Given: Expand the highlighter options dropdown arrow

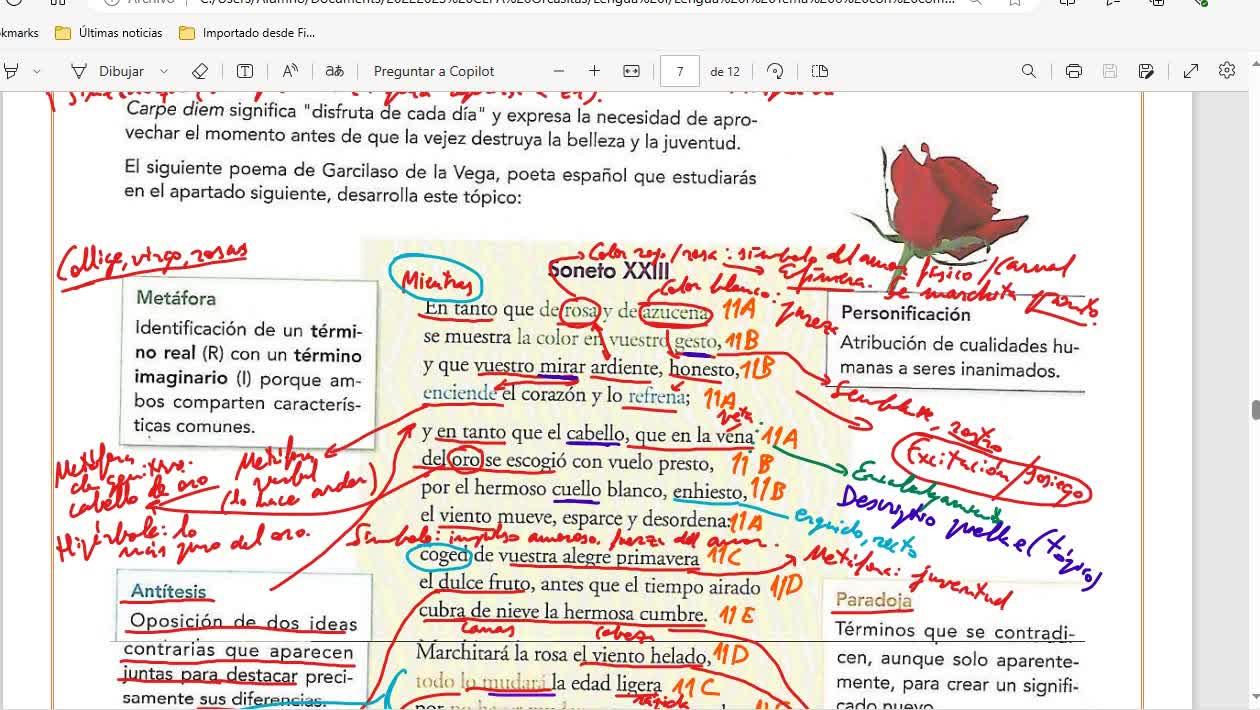Looking at the screenshot, I should (x=37, y=71).
